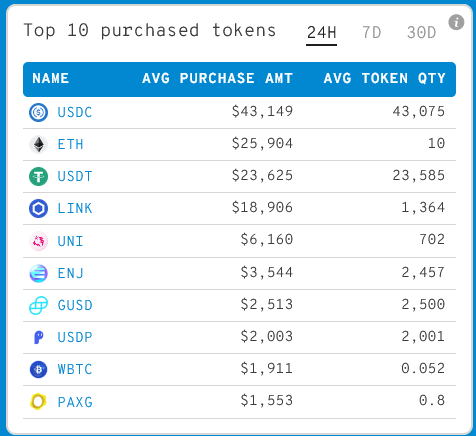This screenshot has height=436, width=476.
Task: Click the Ethereum diamond icon
Action: click(38, 144)
